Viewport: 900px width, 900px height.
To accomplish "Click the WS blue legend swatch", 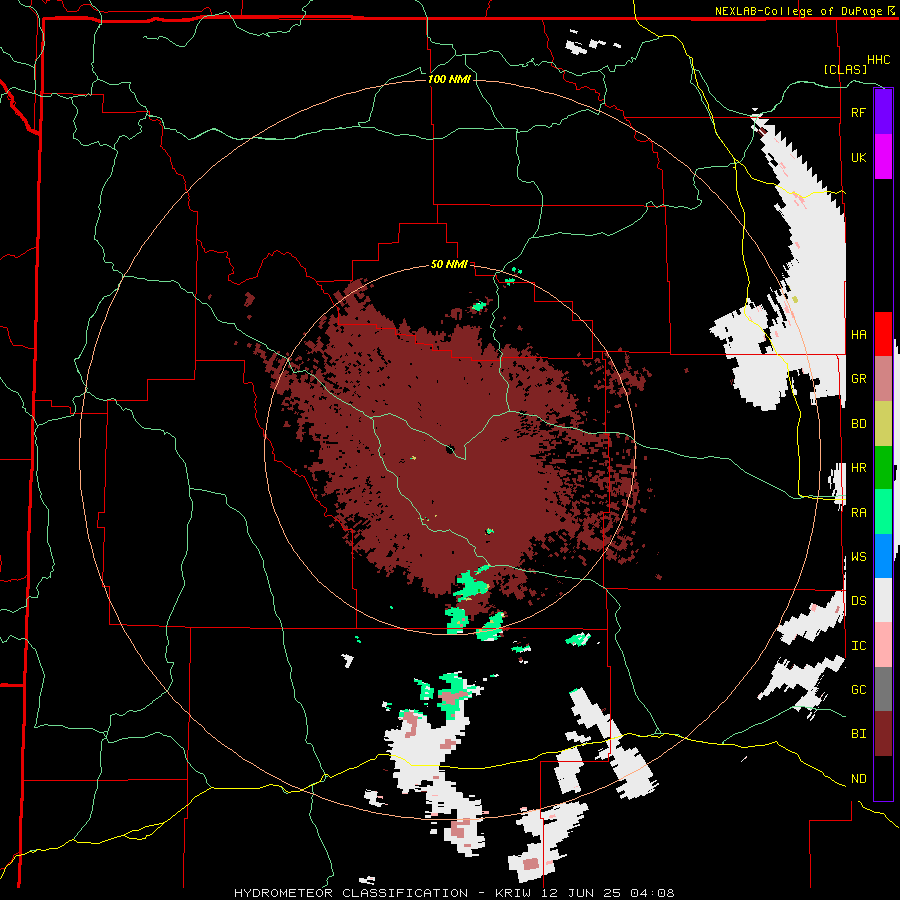I will point(883,556).
